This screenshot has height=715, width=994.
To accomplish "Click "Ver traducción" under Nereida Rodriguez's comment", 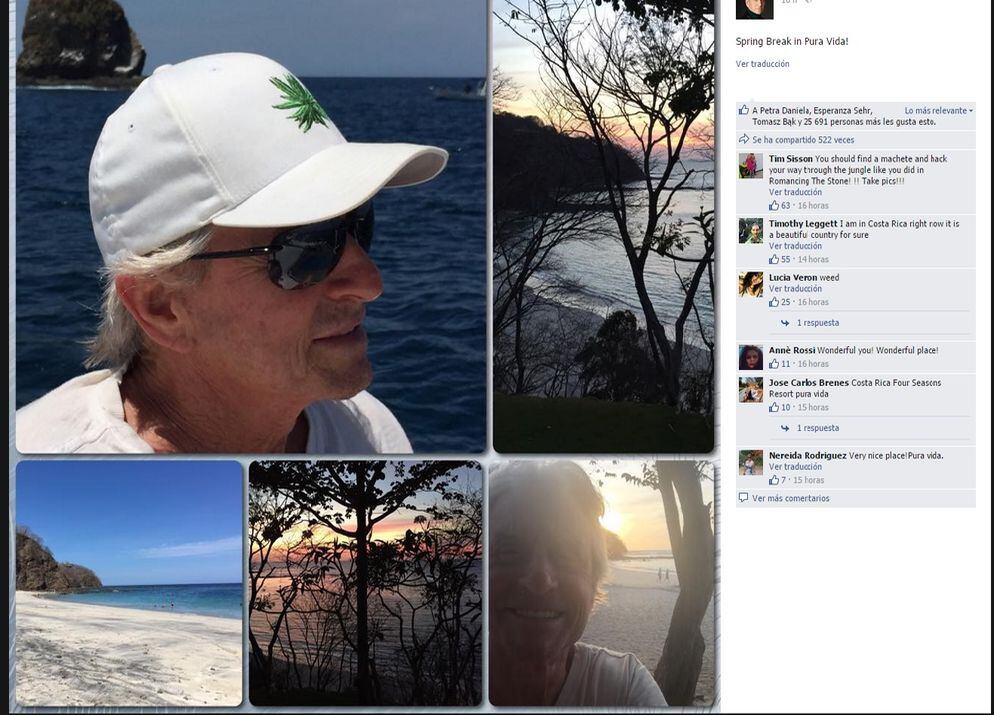I will [x=795, y=467].
